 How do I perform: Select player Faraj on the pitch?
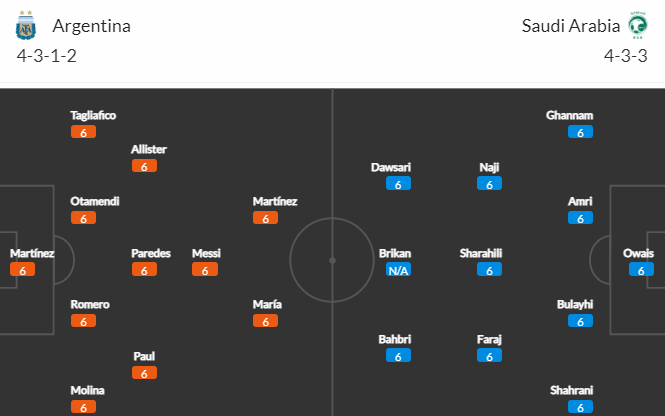click(x=489, y=339)
